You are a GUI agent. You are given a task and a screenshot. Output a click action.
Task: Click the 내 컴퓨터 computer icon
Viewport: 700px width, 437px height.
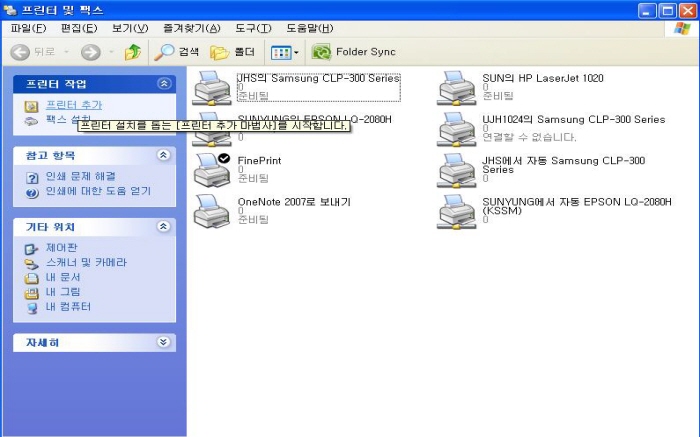[x=32, y=308]
